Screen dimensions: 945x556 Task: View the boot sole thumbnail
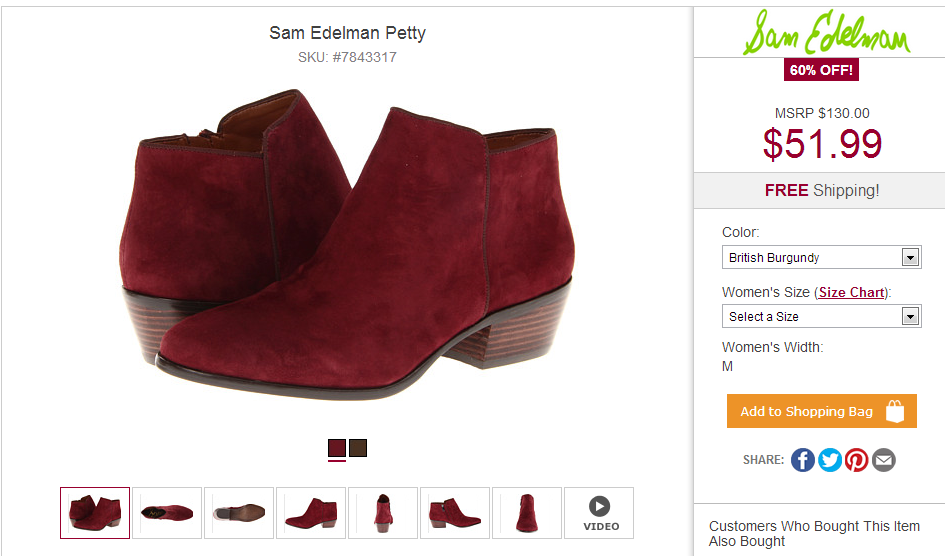point(239,513)
